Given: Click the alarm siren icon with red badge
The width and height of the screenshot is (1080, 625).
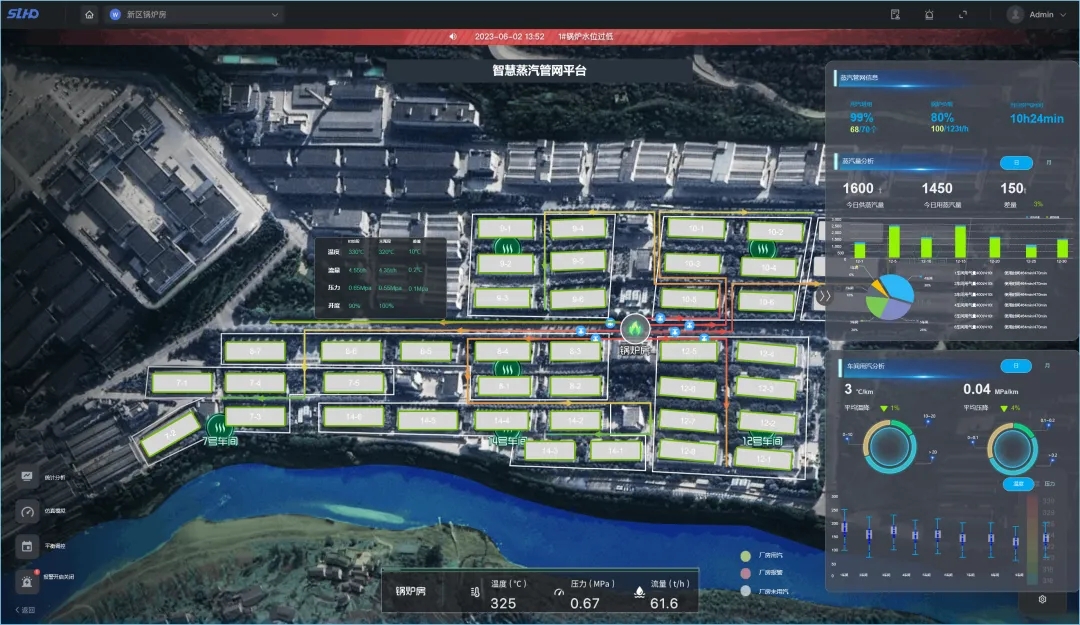Looking at the screenshot, I should click(26, 579).
